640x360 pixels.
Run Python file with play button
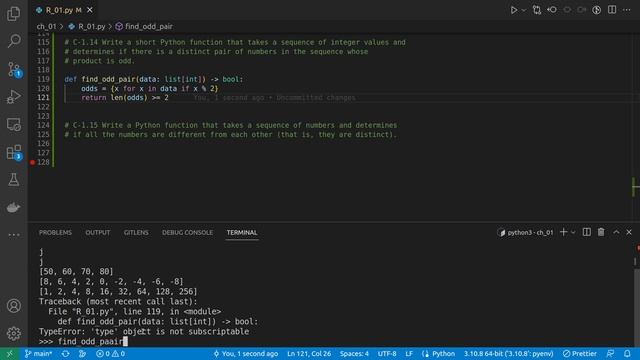514,10
